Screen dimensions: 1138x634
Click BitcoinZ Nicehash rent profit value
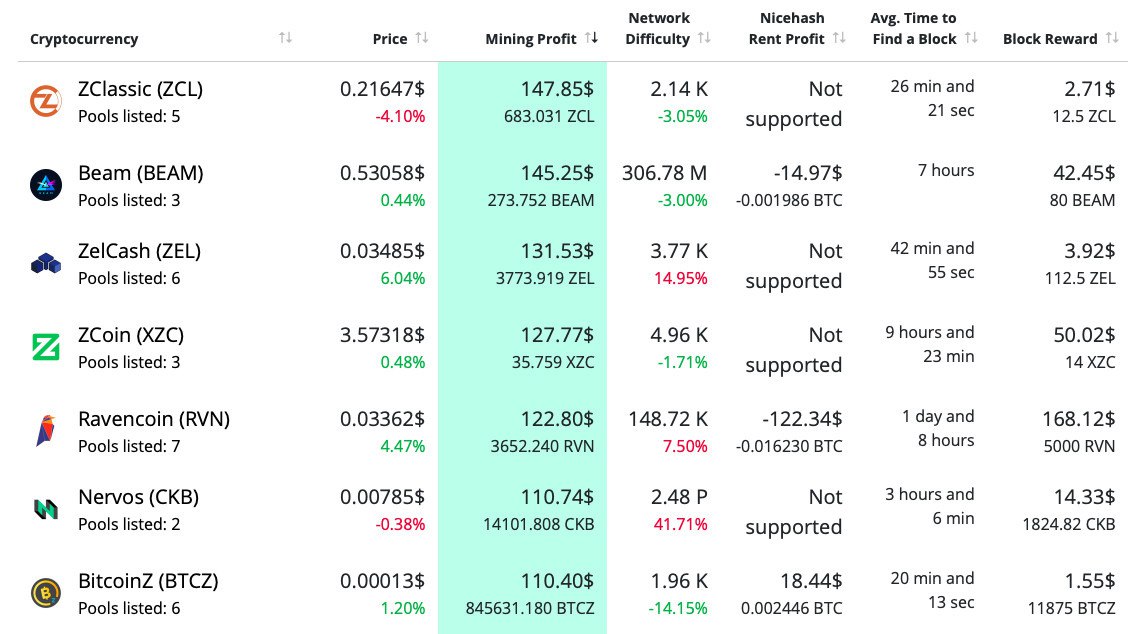tap(810, 581)
